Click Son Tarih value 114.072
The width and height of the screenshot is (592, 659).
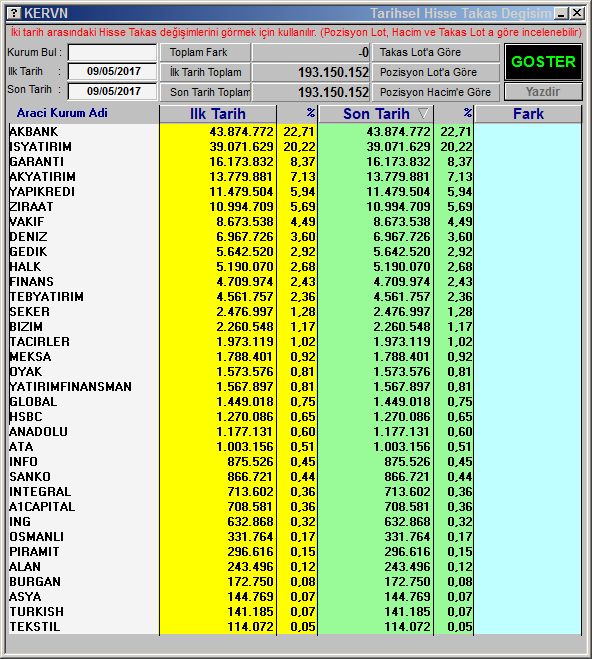click(408, 627)
